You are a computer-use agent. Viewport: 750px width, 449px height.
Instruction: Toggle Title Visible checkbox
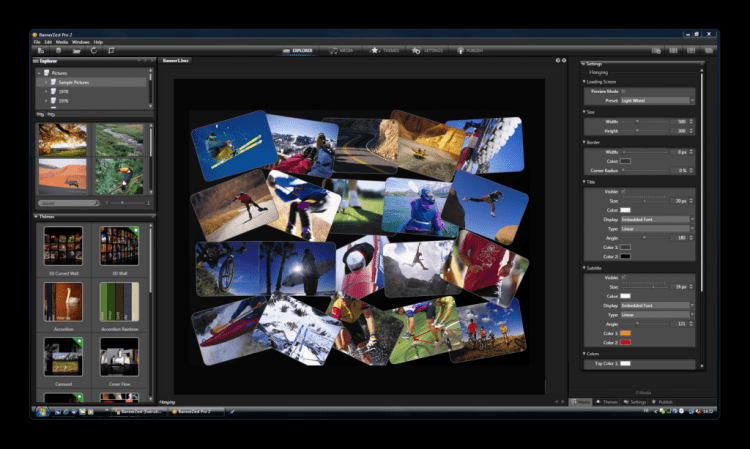624,191
